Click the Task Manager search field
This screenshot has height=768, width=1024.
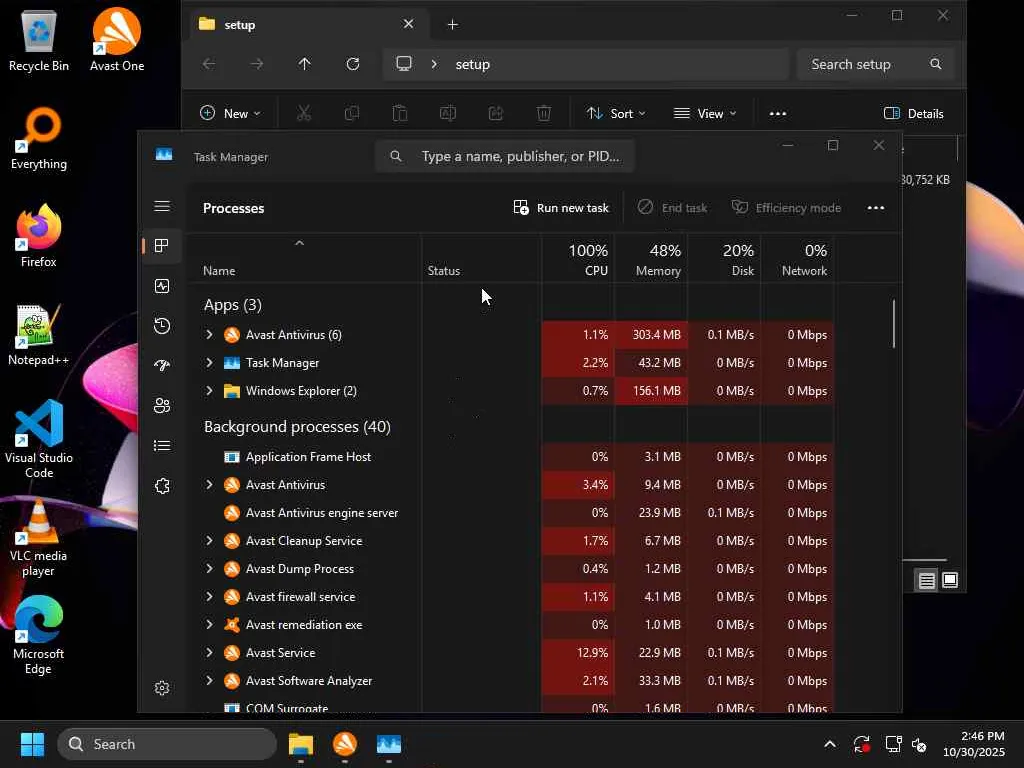pyautogui.click(x=505, y=156)
